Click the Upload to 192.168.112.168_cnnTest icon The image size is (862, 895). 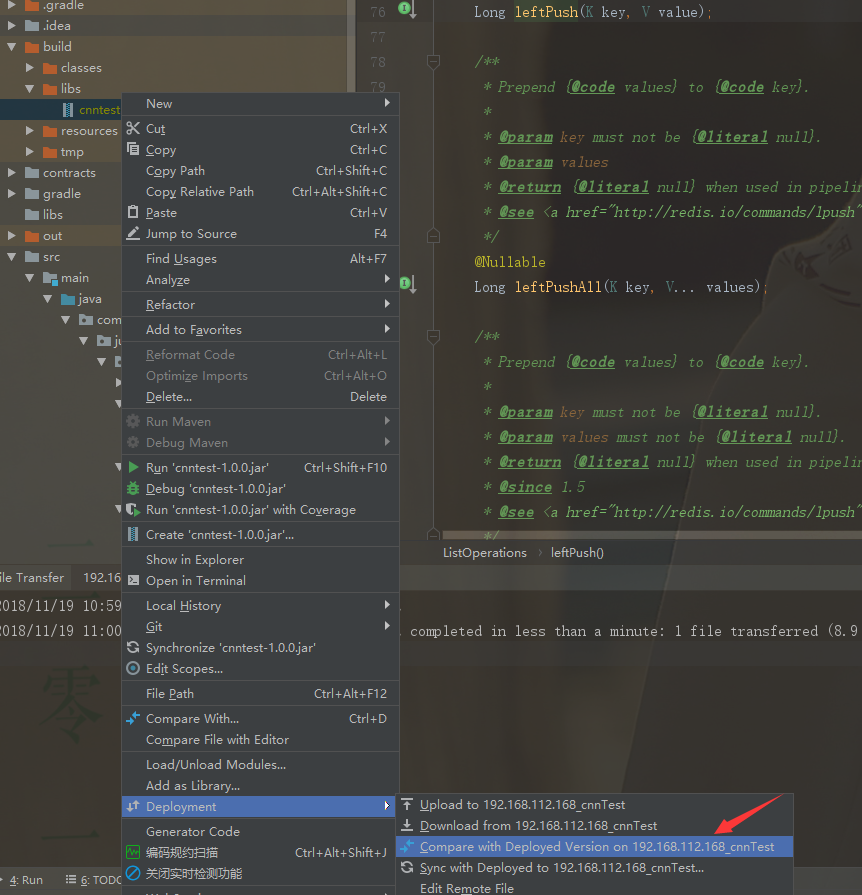(408, 804)
